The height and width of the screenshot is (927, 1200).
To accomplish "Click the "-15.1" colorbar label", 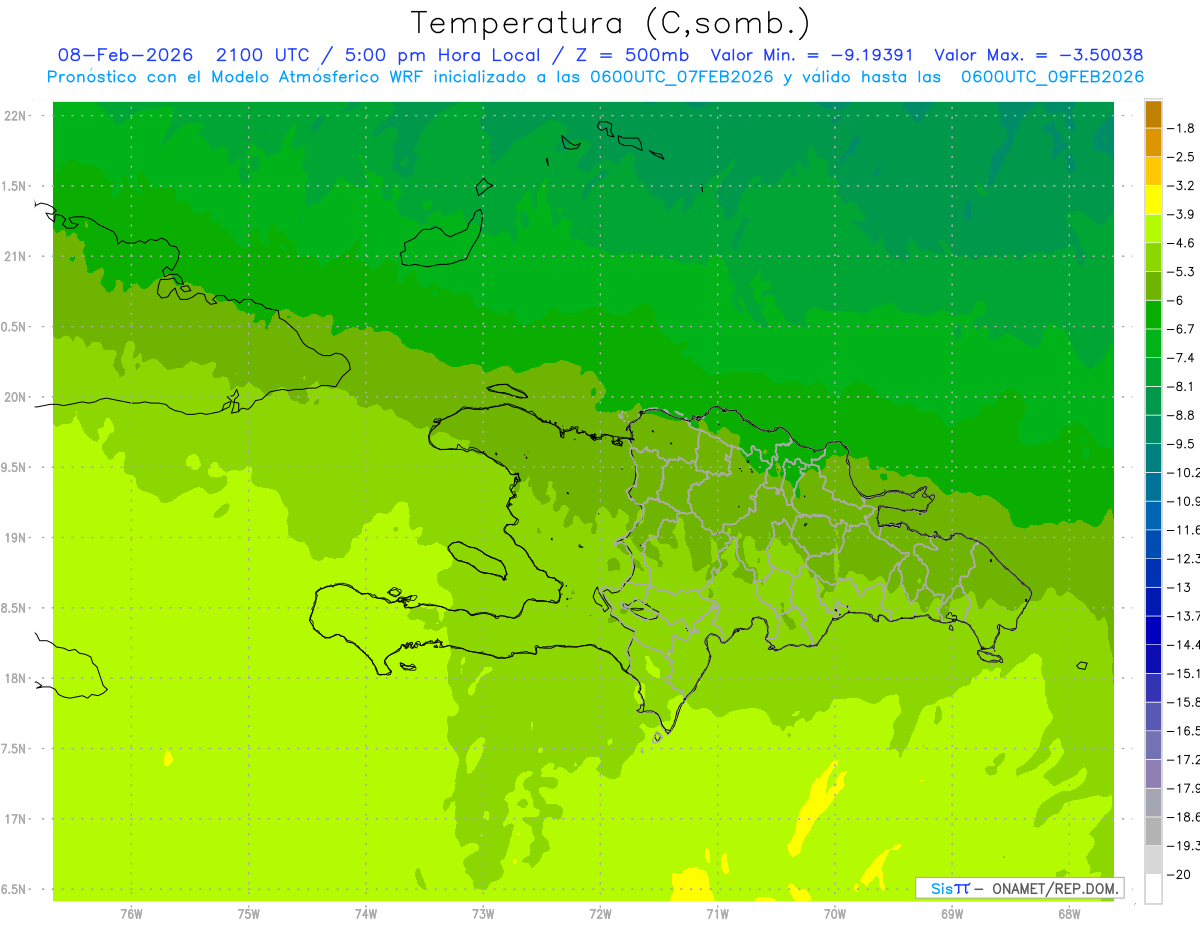I will coord(1184,673).
